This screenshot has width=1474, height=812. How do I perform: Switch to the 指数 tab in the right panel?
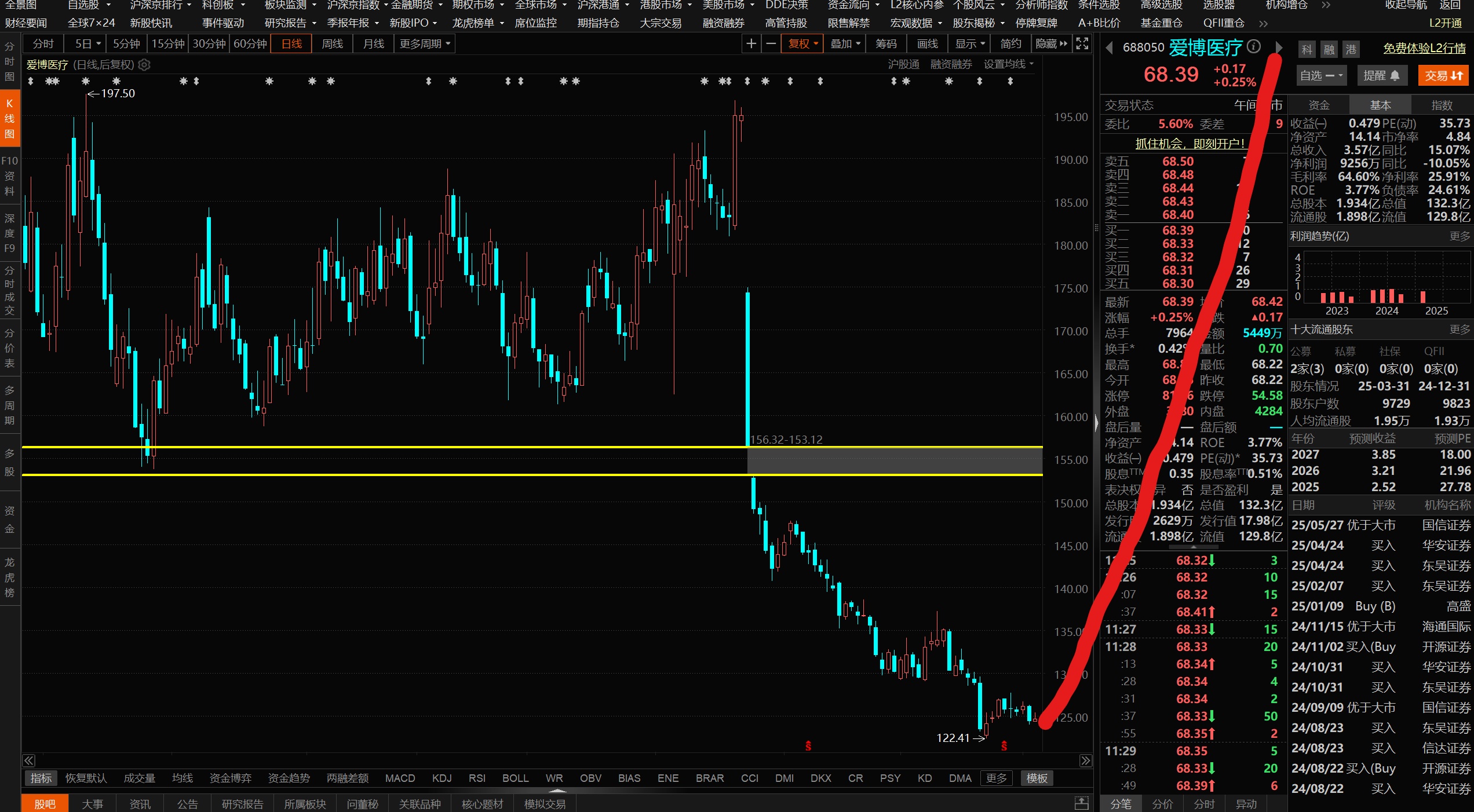point(1442,105)
